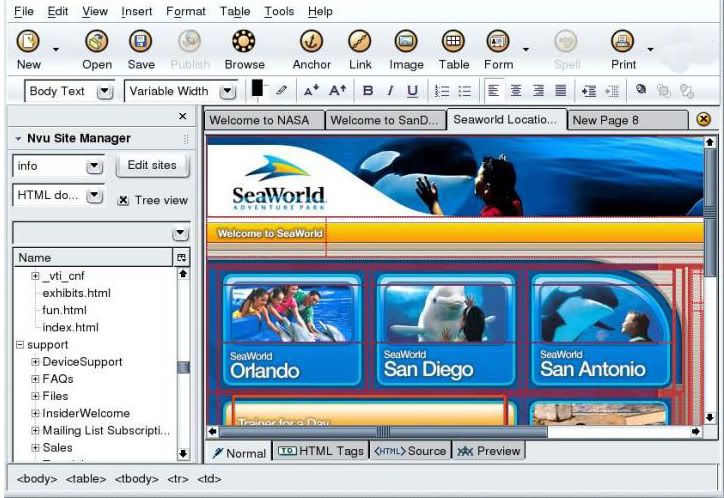Click the editor horizontal scrollbar thumb

383,432
